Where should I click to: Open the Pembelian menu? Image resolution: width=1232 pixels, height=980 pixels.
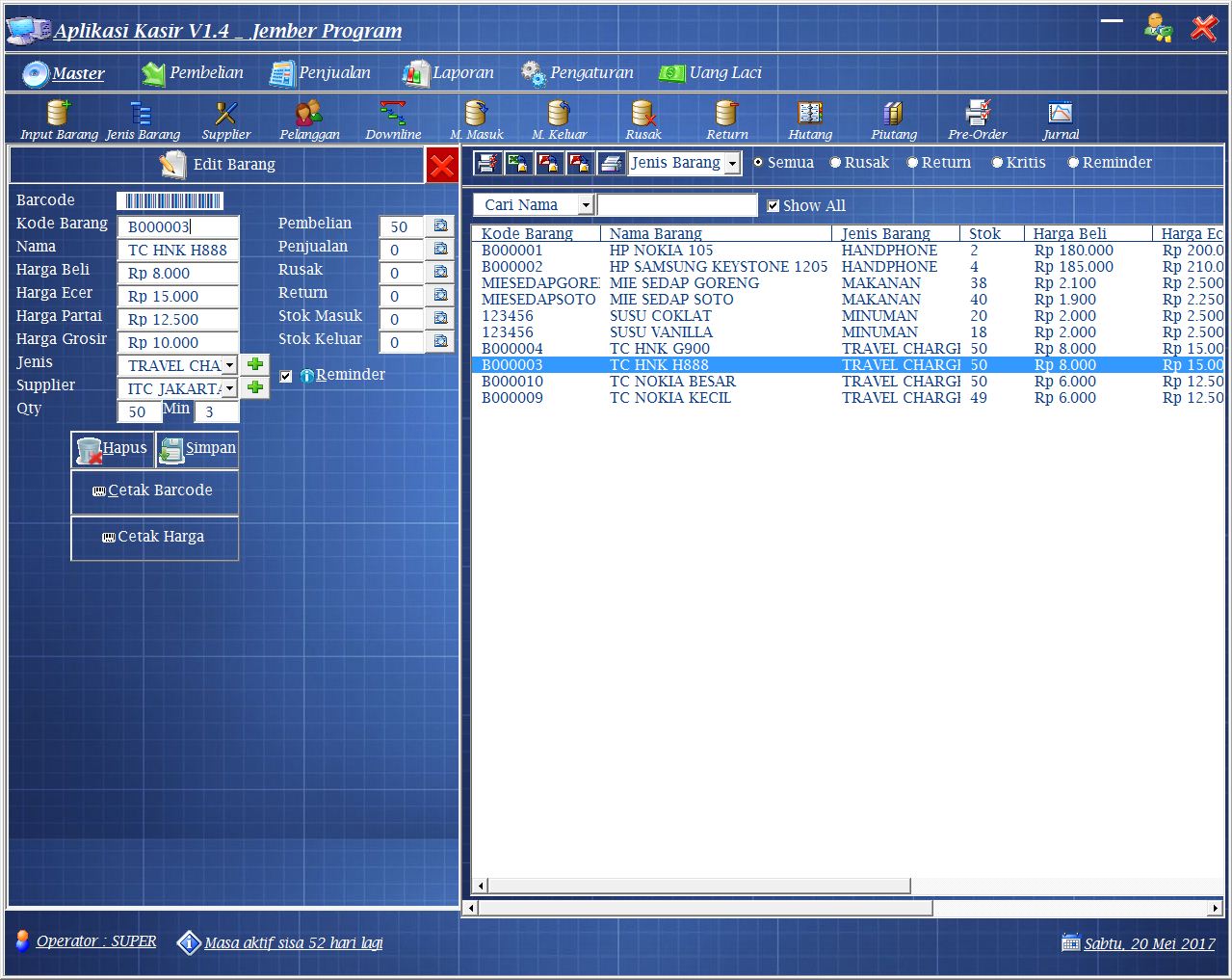click(193, 73)
